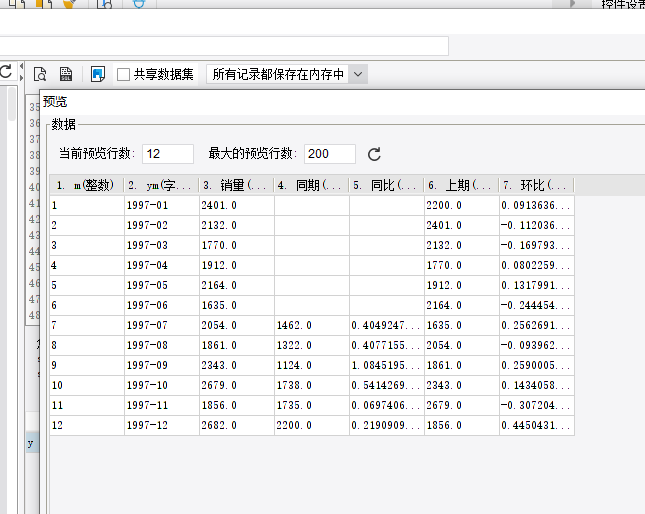The image size is (645, 514).
Task: Click the 环比 column header
Action: coord(536,185)
